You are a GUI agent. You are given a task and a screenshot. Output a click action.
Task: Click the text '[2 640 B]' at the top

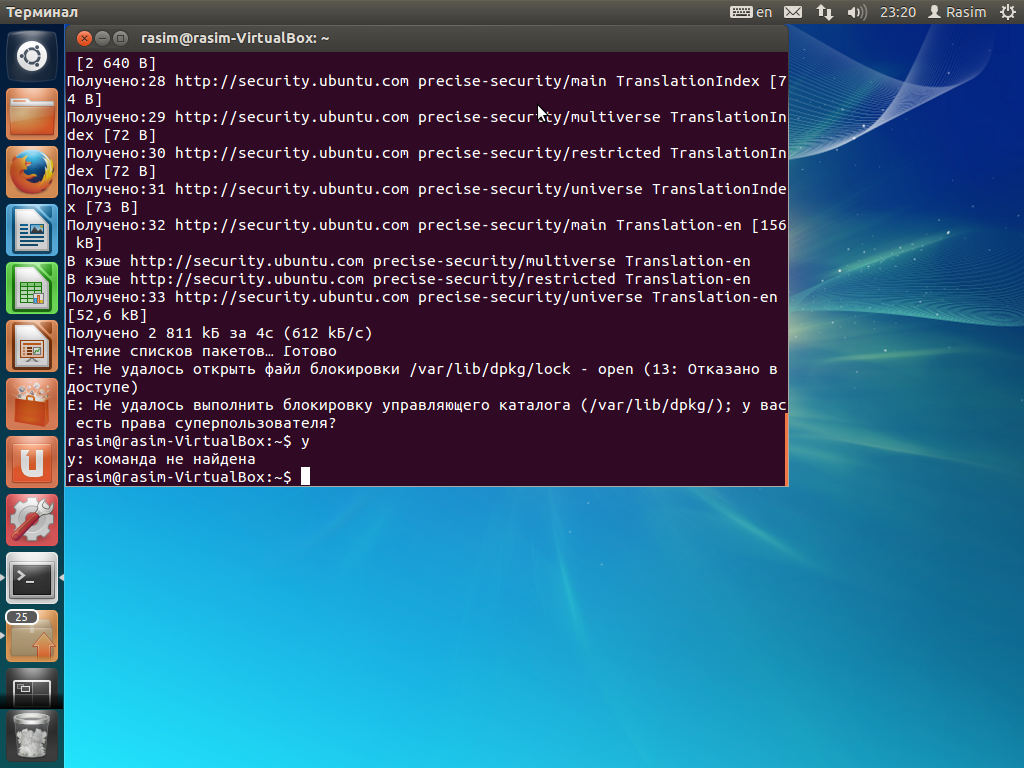[x=116, y=63]
